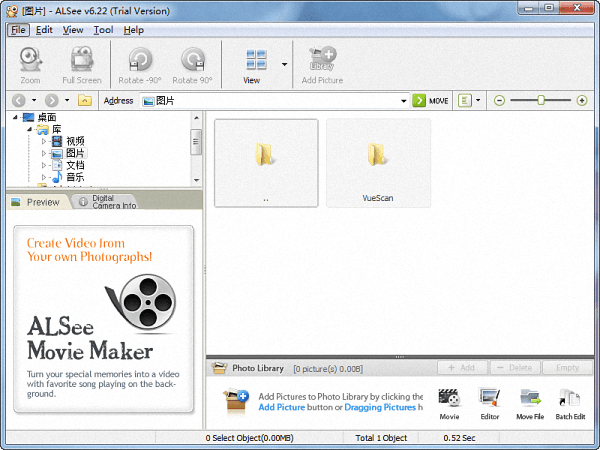Open the Batch Edit tool

(x=570, y=404)
